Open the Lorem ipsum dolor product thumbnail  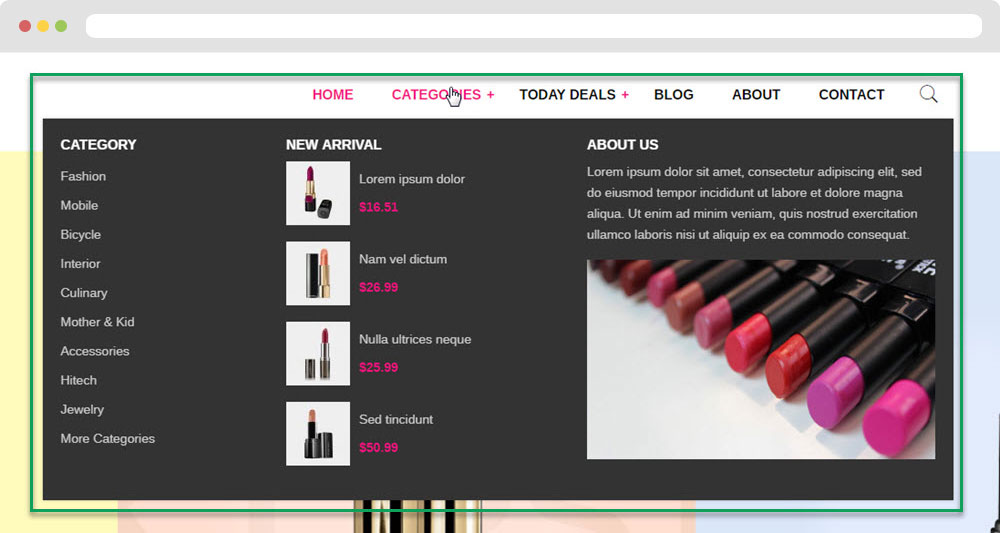click(318, 193)
